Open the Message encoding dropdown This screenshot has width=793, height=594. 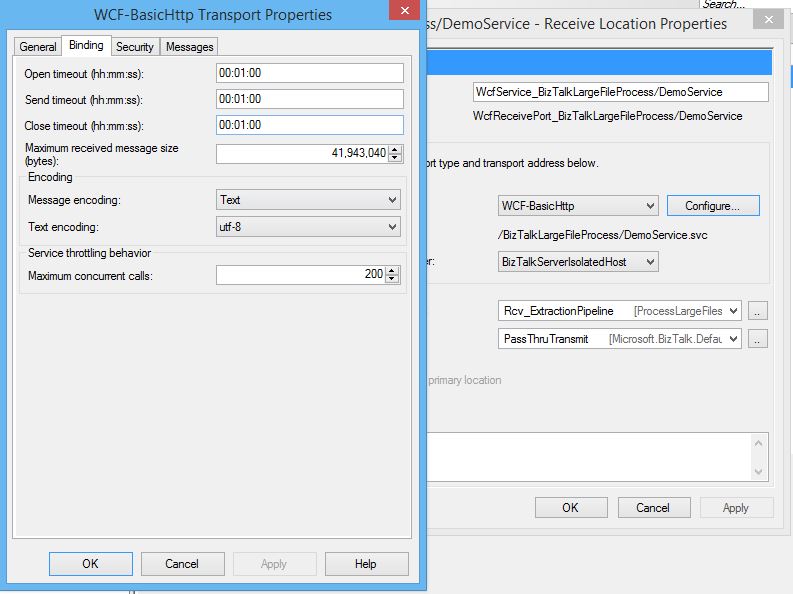click(308, 200)
